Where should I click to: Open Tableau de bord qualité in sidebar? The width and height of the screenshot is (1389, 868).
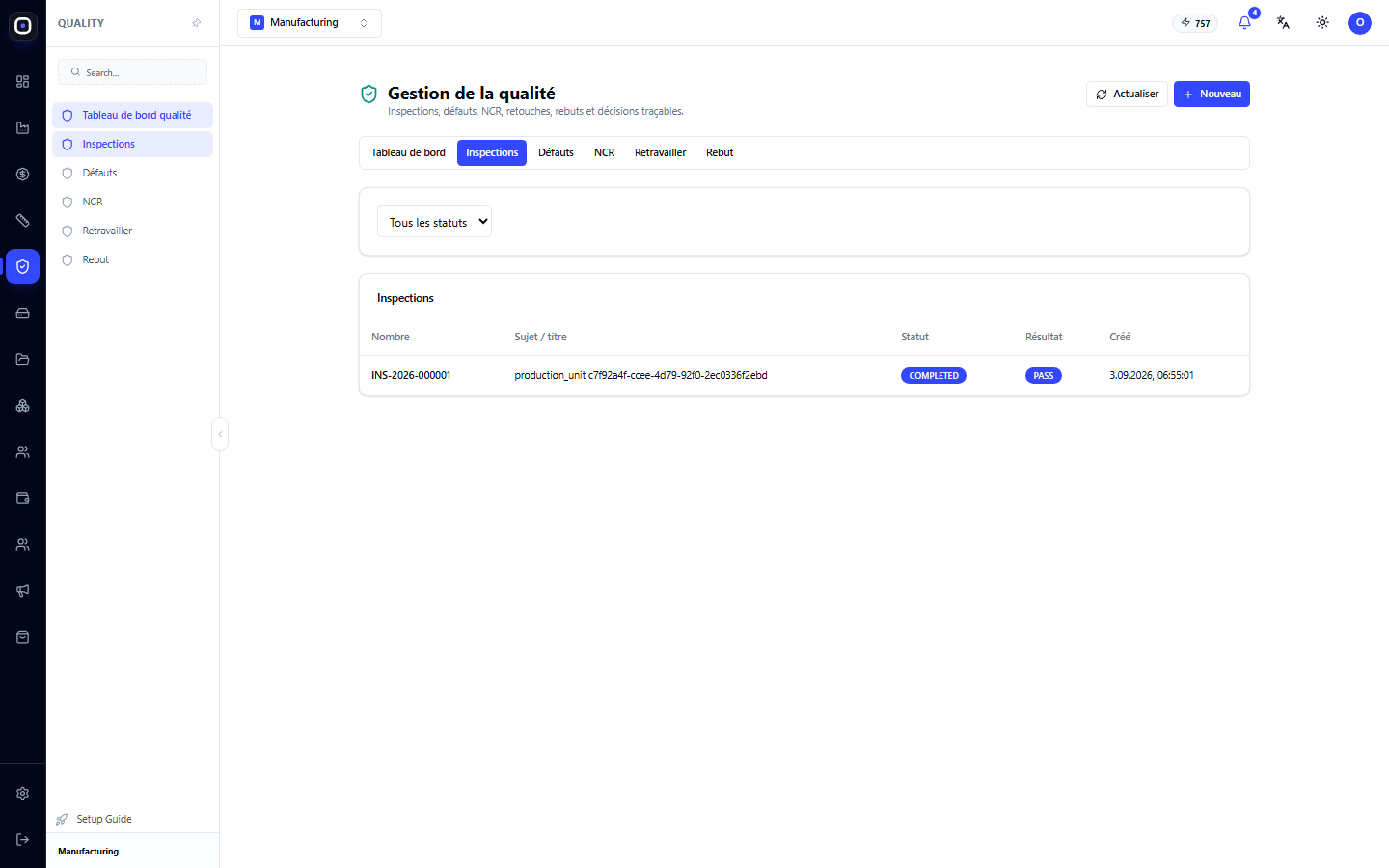coord(133,115)
